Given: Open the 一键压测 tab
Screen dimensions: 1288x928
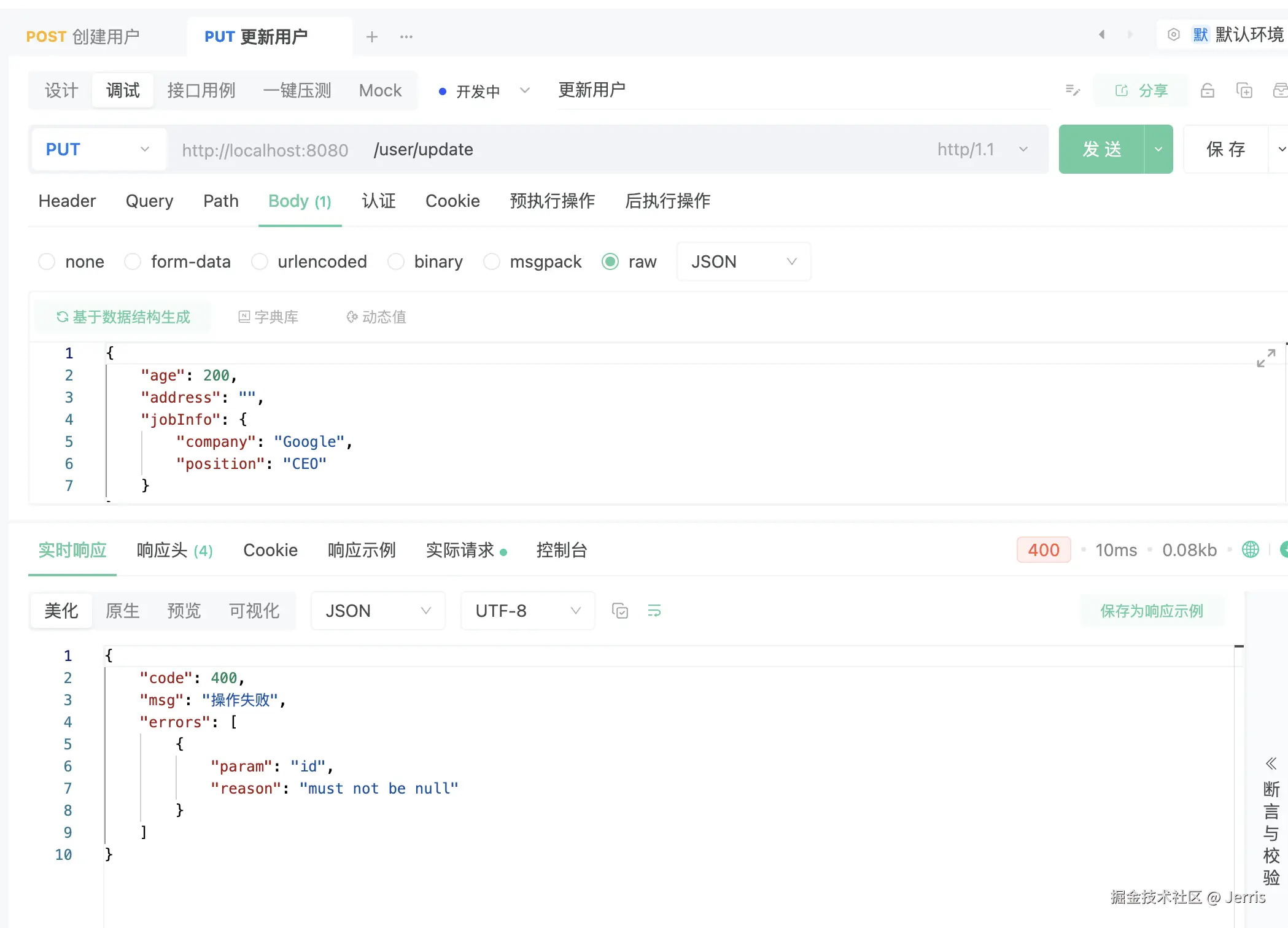Looking at the screenshot, I should (297, 91).
